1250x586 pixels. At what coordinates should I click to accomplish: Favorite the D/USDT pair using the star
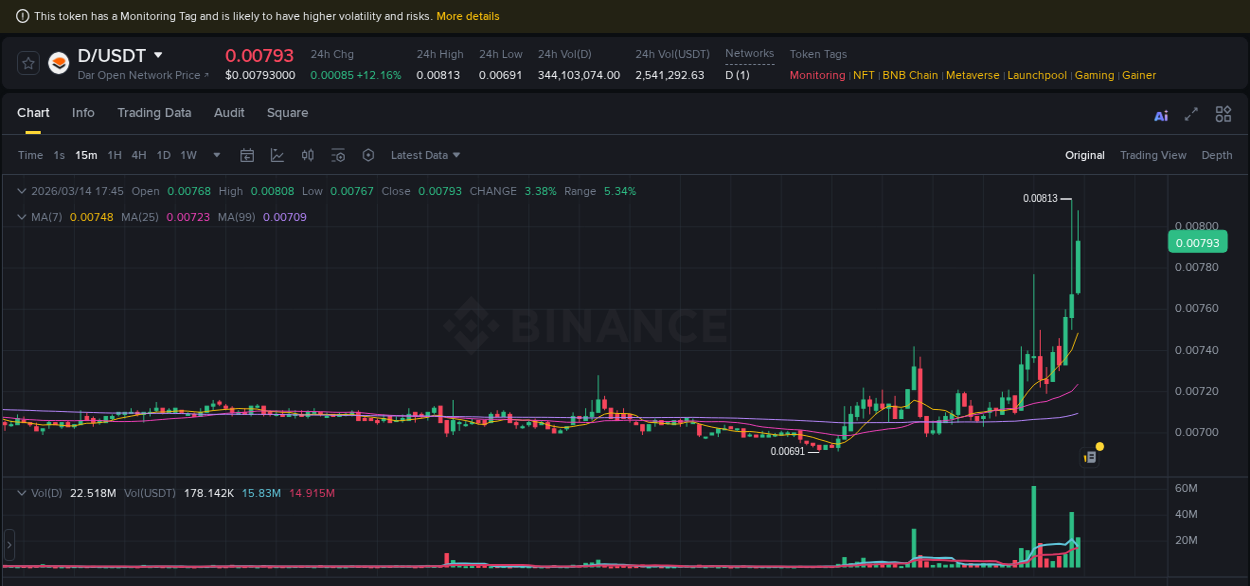28,62
